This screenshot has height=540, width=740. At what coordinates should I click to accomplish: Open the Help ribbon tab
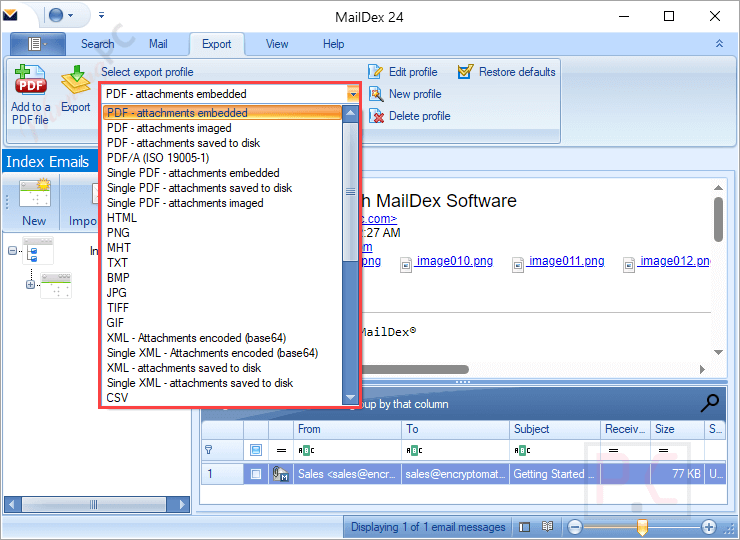click(334, 44)
